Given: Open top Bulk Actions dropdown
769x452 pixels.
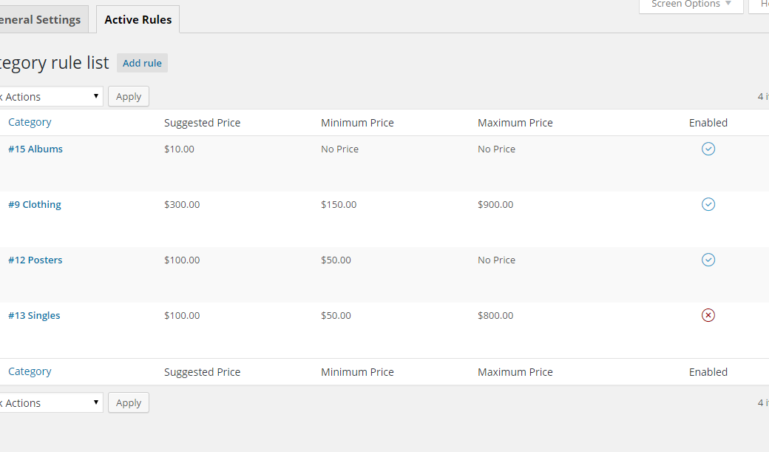Looking at the screenshot, I should [50, 97].
